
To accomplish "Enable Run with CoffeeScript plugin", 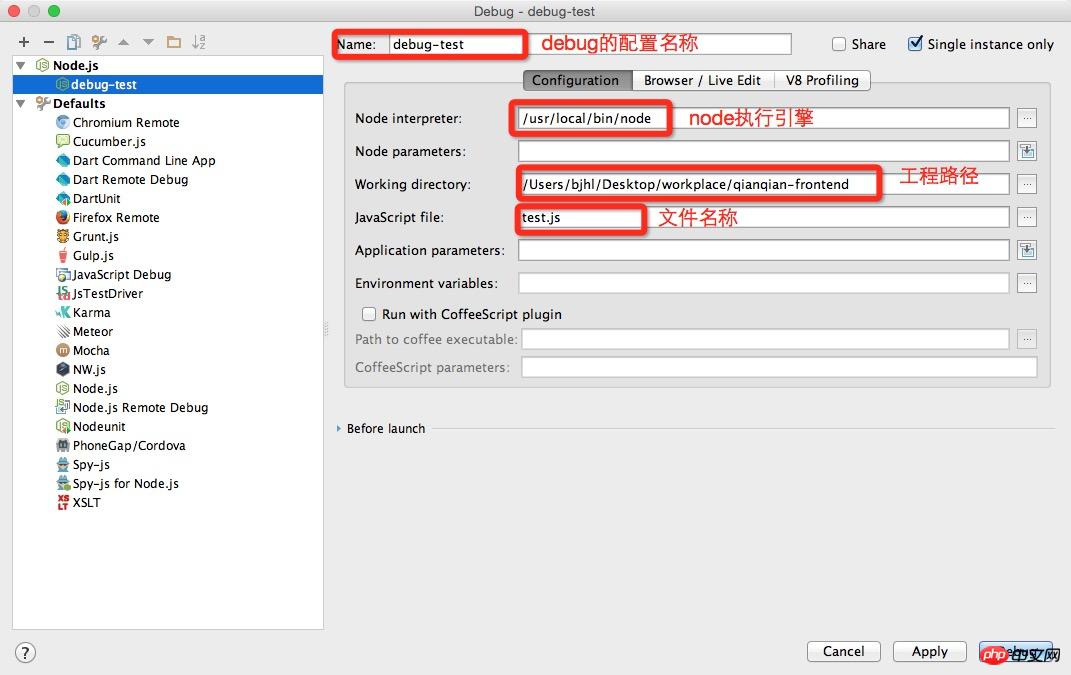I will click(369, 314).
